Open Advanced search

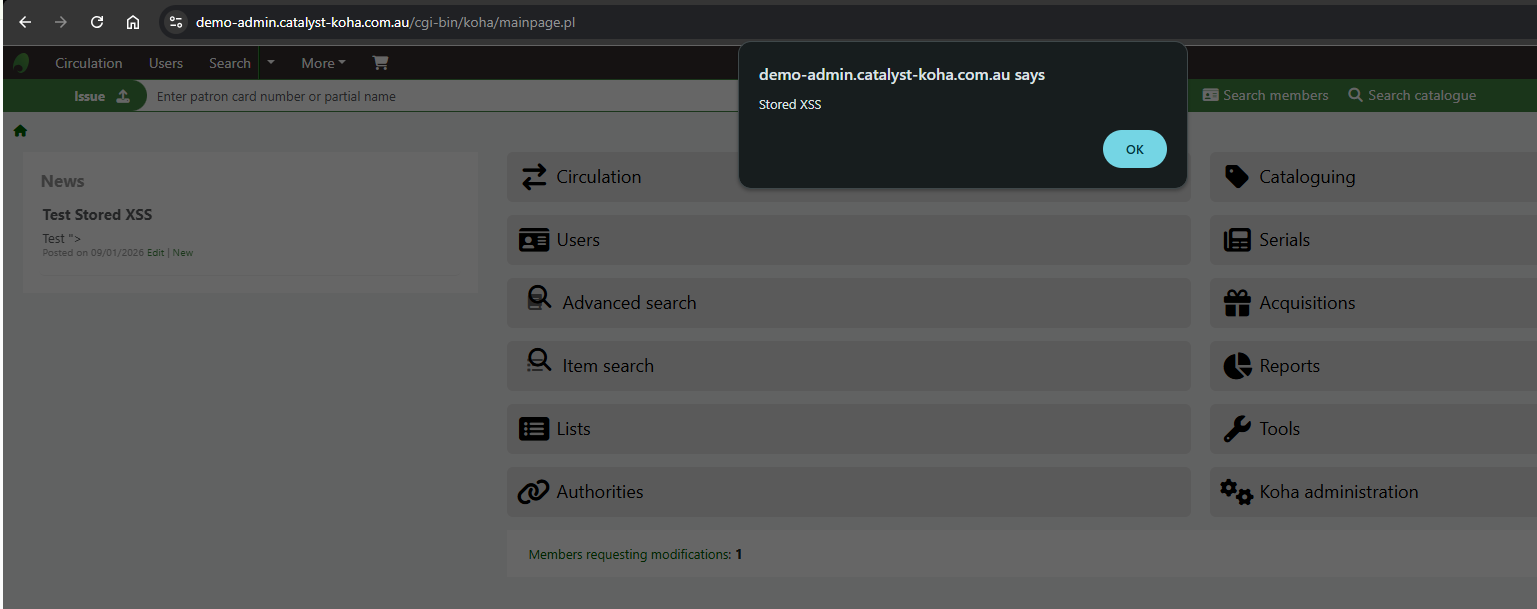(627, 302)
